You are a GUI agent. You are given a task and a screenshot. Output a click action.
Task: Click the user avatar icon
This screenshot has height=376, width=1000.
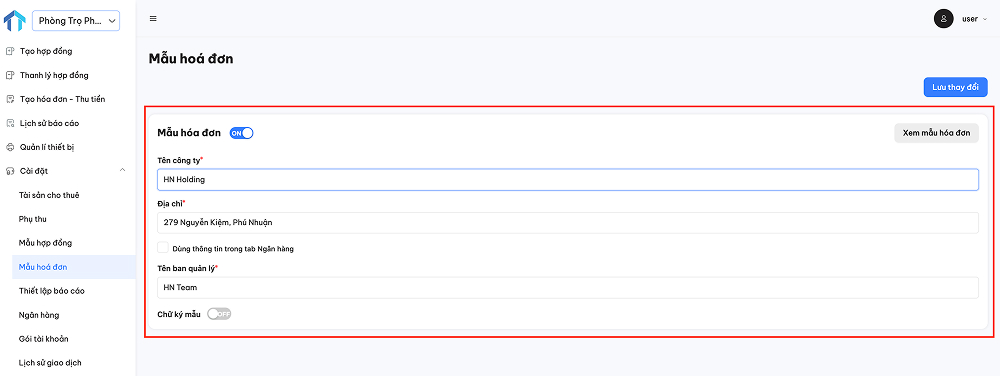coord(943,18)
